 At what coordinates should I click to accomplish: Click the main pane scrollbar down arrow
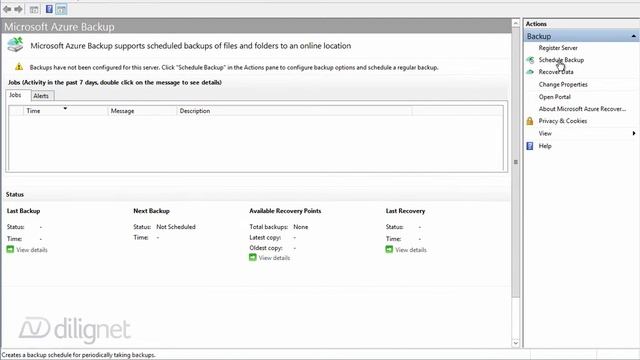point(516,343)
